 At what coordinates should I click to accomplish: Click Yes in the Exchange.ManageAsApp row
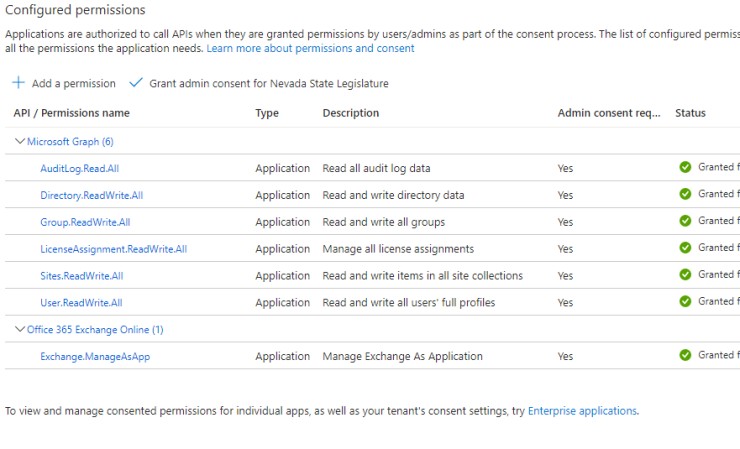[565, 356]
